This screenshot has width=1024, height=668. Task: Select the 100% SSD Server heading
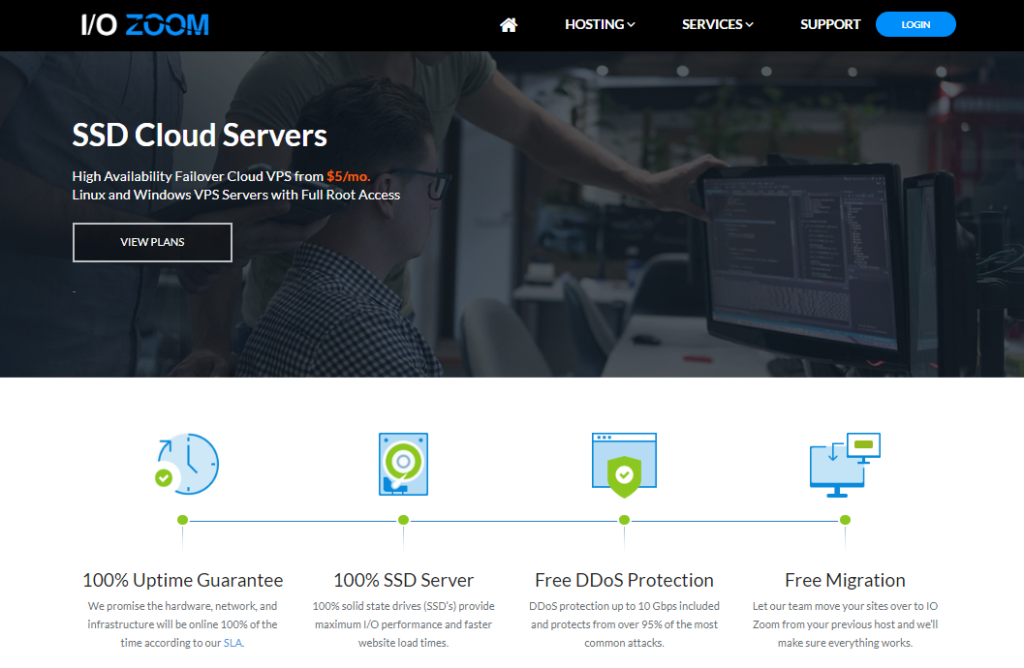[403, 580]
